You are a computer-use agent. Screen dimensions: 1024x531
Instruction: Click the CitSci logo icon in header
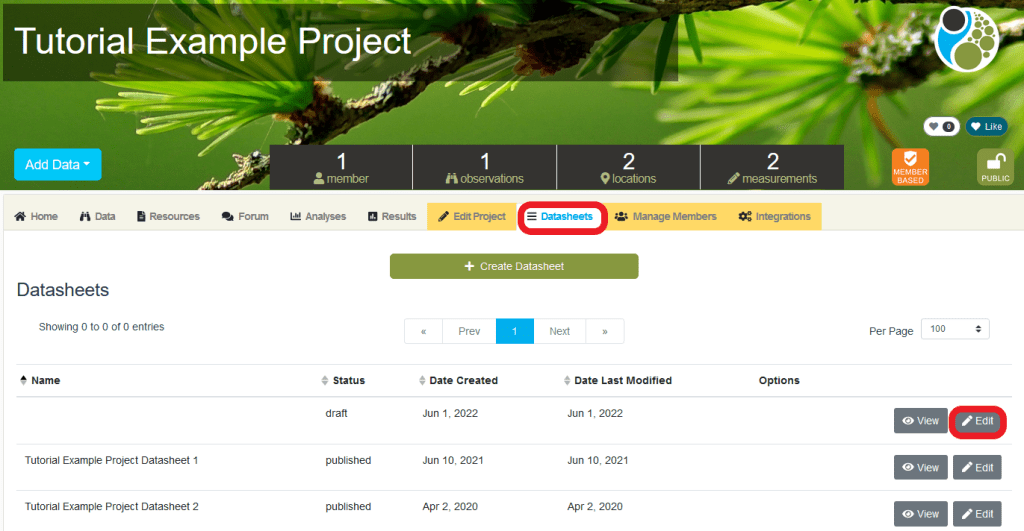point(966,38)
